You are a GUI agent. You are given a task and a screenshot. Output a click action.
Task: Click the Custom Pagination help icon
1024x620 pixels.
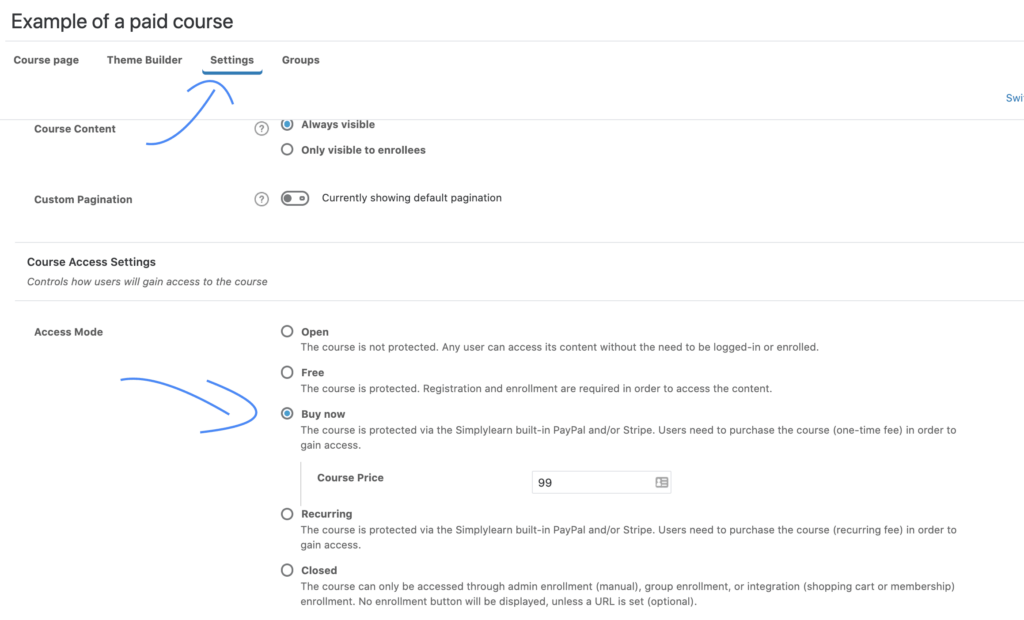point(262,199)
